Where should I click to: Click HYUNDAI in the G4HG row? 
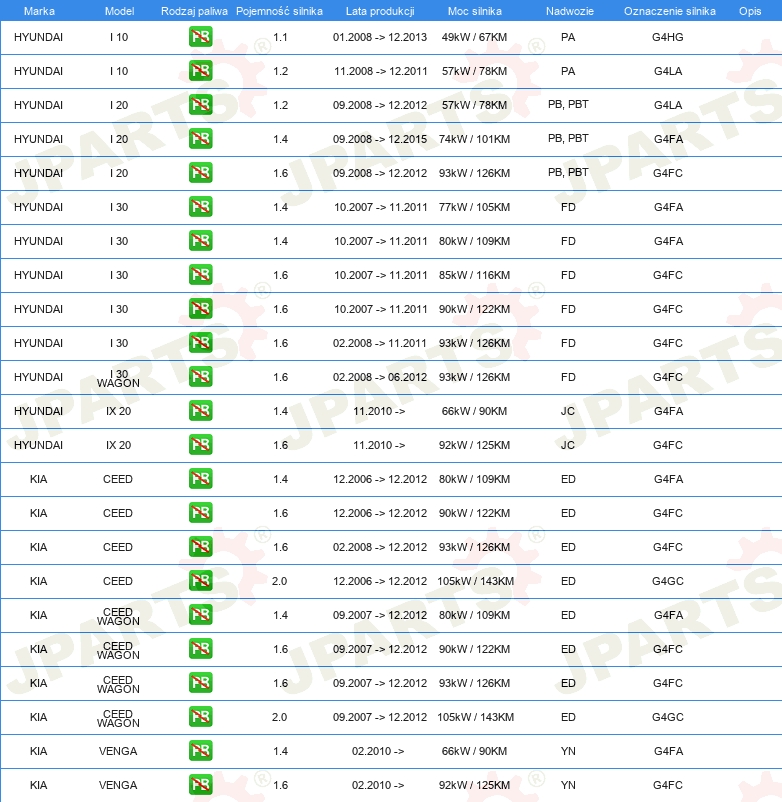click(x=38, y=37)
